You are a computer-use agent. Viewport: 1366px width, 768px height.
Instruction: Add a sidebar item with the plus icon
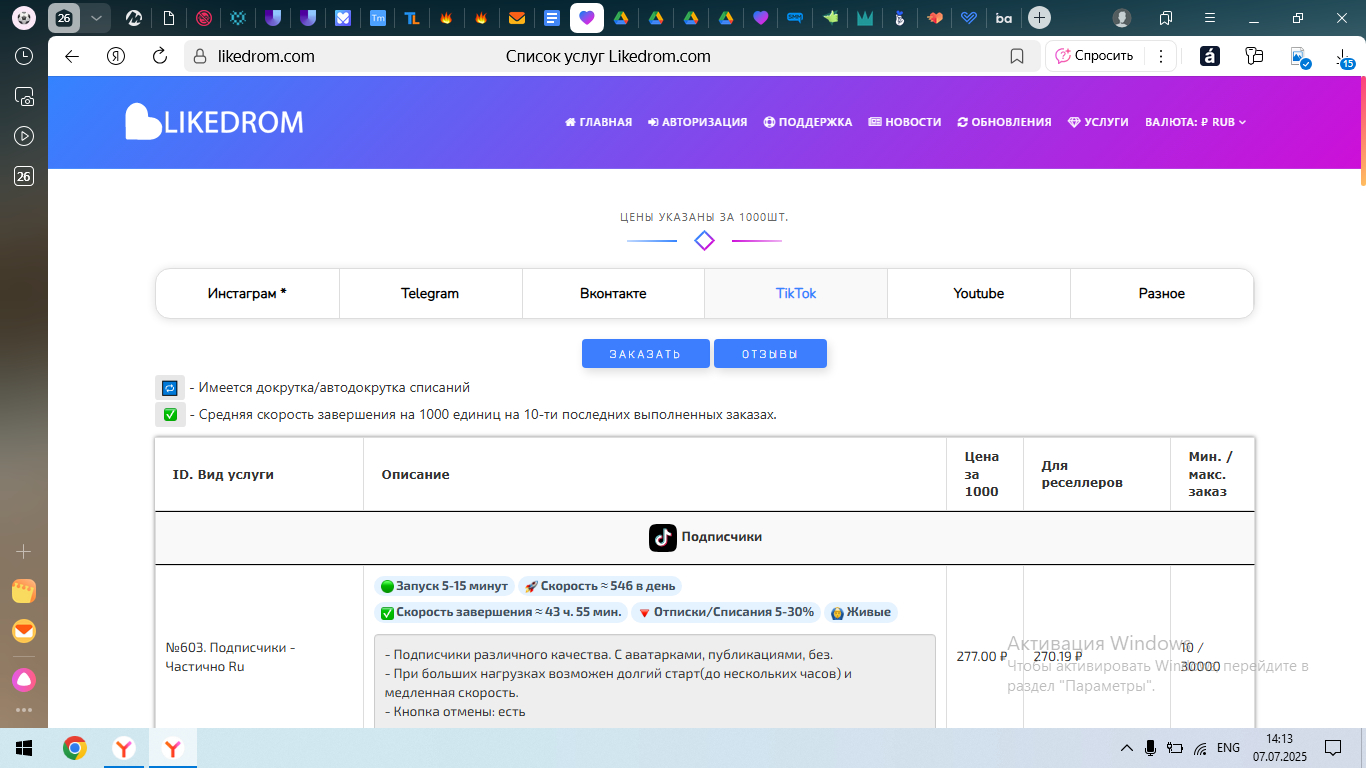[24, 551]
